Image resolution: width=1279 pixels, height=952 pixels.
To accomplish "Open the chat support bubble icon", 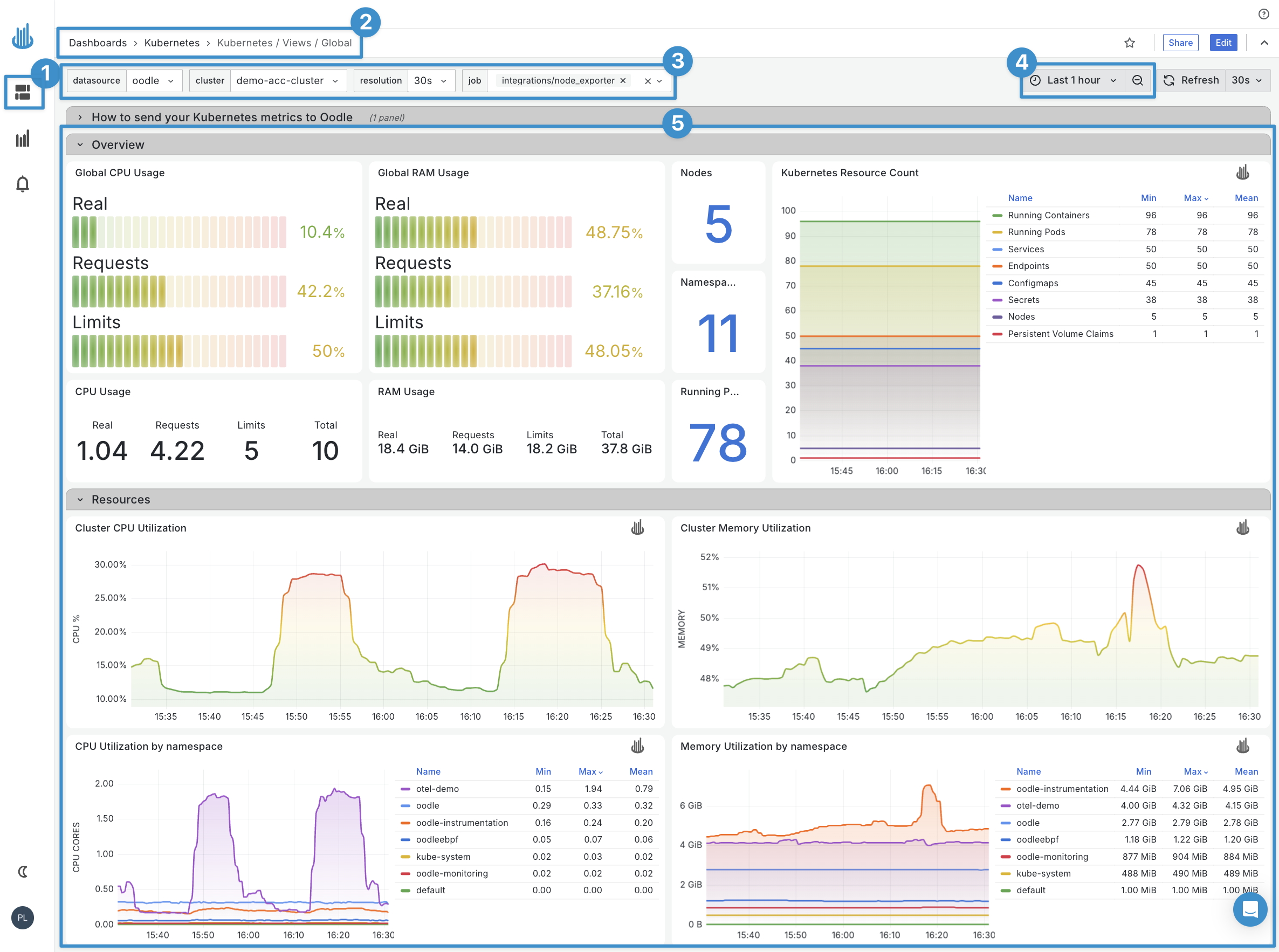I will tap(1249, 909).
